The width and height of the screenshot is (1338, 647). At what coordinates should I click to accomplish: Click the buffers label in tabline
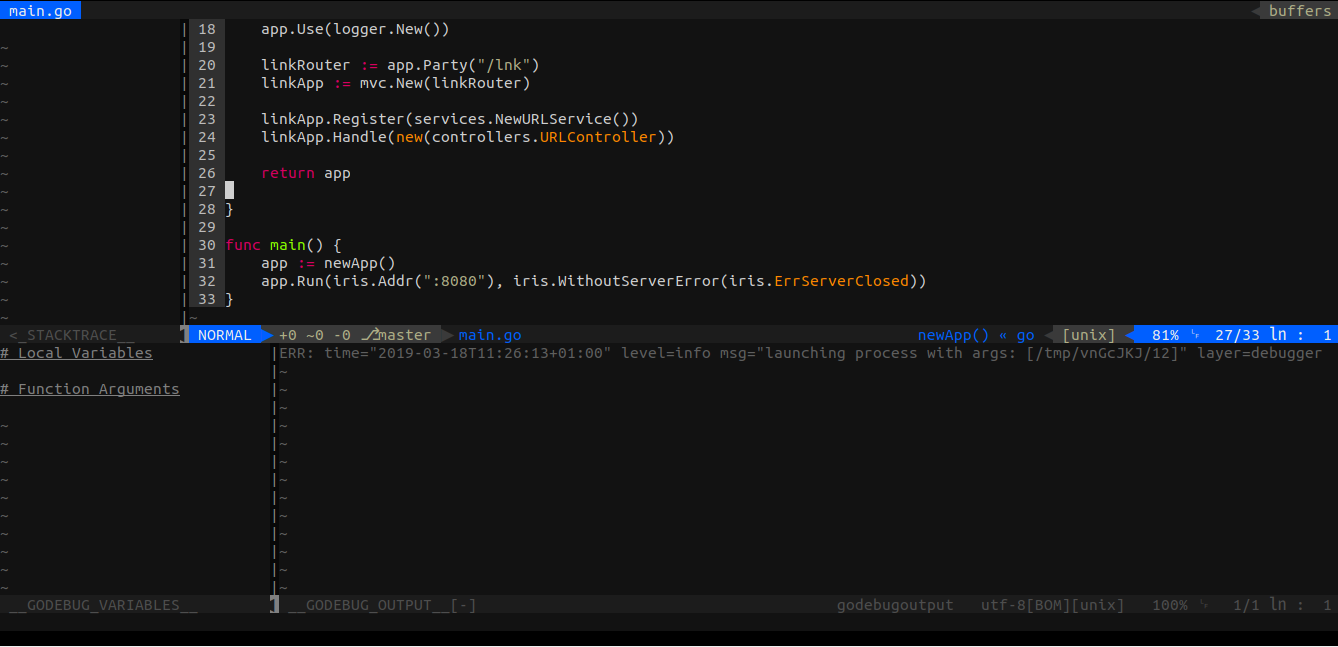[x=1300, y=11]
